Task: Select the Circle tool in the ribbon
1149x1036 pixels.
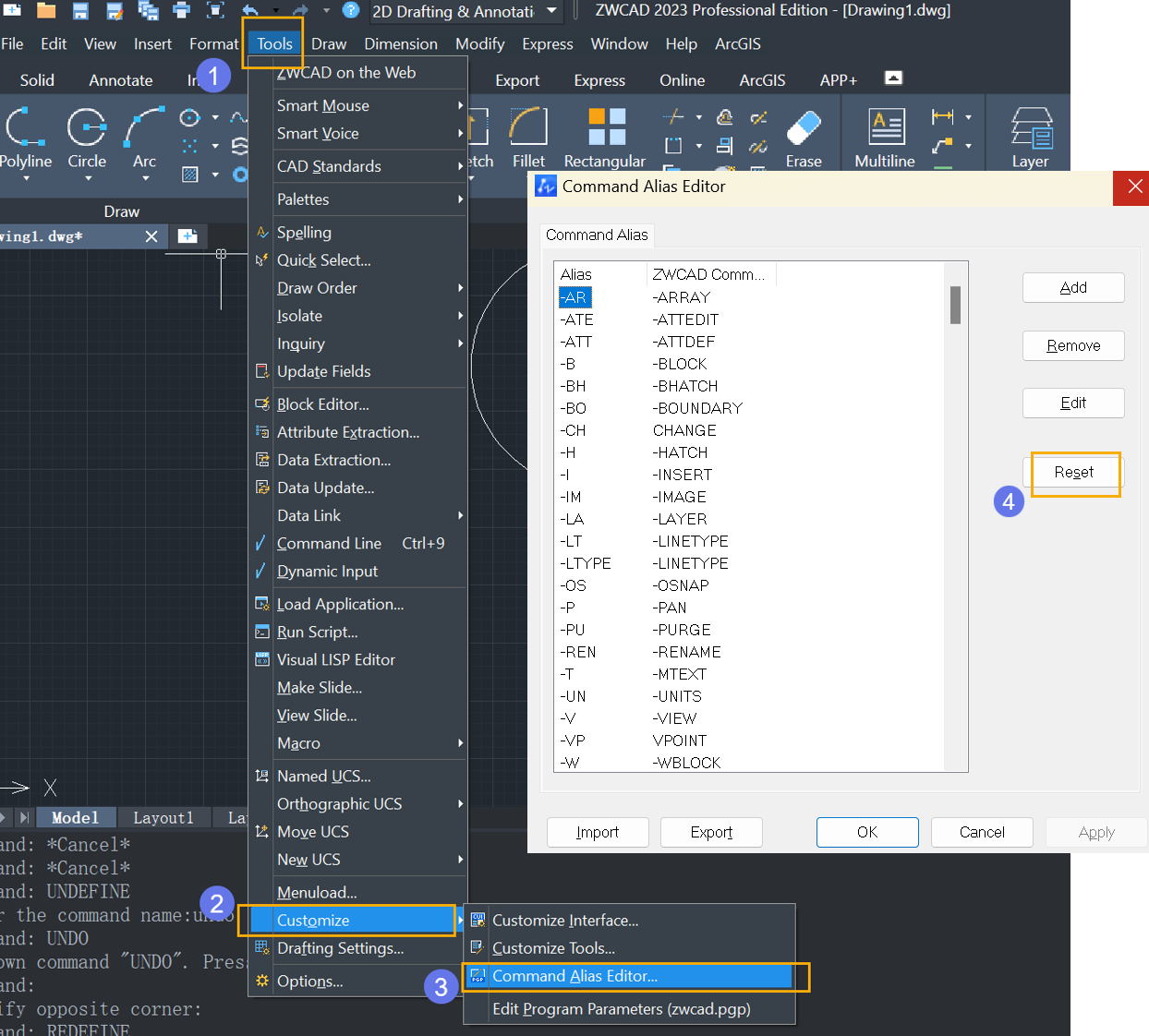Action: [87, 138]
